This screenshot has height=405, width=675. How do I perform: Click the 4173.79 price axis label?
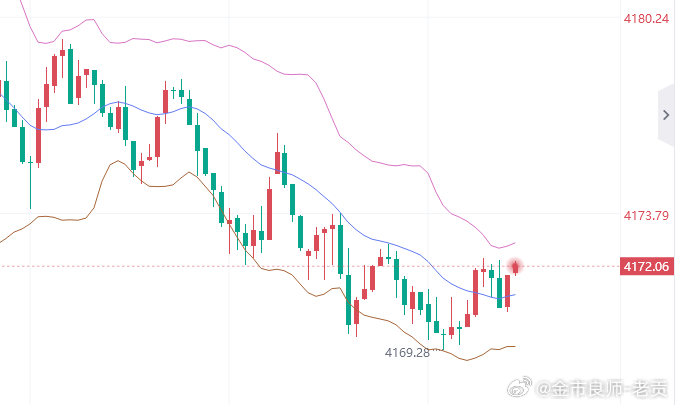coord(646,215)
